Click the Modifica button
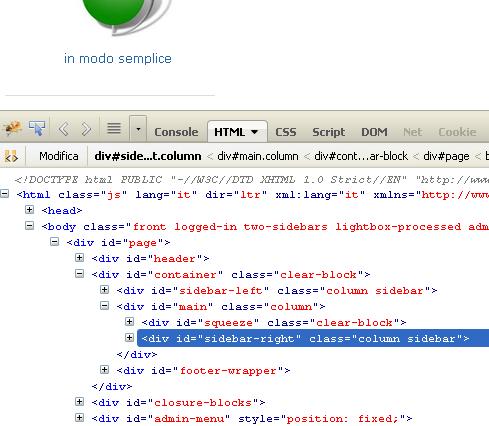Viewport: 489px width, 426px height. coord(59,156)
